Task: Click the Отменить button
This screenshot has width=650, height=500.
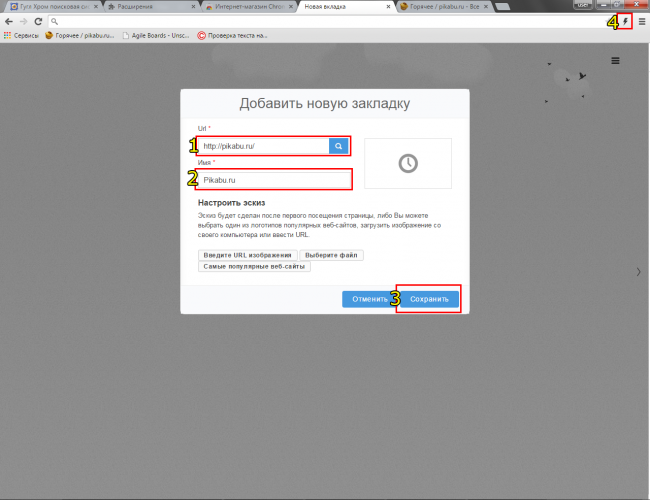Action: point(370,299)
